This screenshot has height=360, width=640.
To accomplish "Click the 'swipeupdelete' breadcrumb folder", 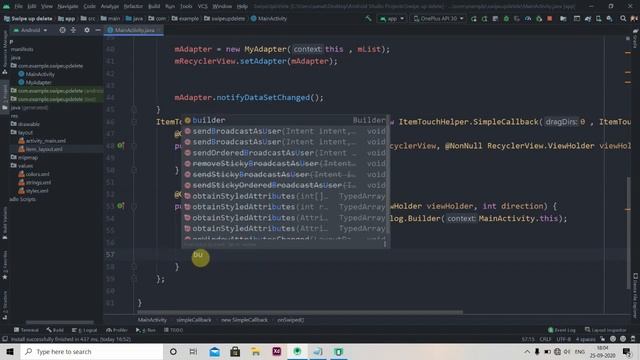I will (x=224, y=19).
